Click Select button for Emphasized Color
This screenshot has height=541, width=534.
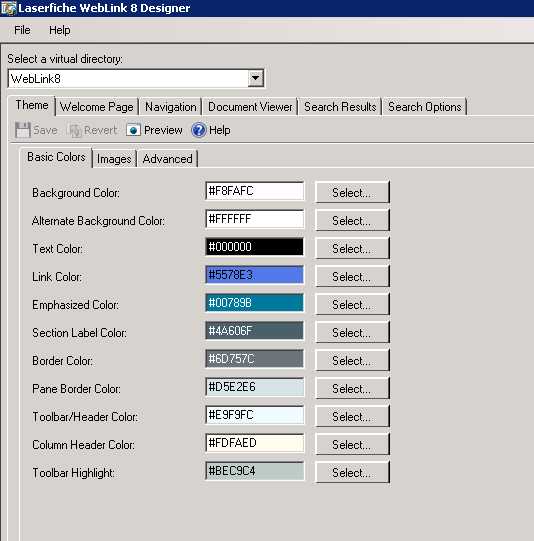[x=352, y=304]
